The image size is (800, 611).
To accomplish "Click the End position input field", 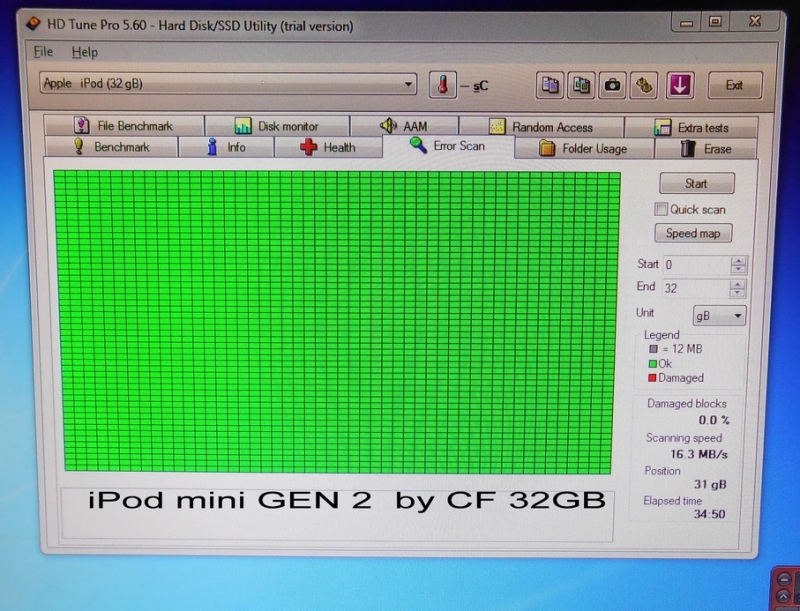I will (x=696, y=288).
